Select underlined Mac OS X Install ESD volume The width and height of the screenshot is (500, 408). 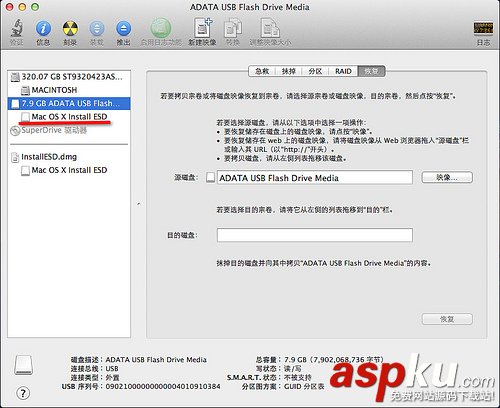point(69,117)
